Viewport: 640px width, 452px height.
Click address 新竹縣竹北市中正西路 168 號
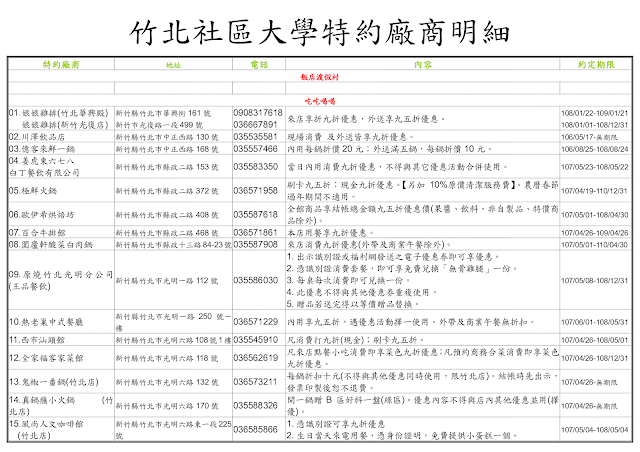click(167, 149)
